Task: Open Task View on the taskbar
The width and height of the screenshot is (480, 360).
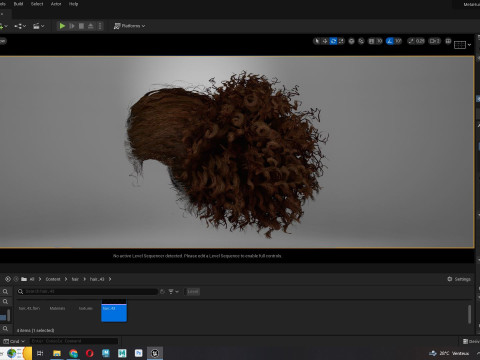Action: click(x=40, y=353)
